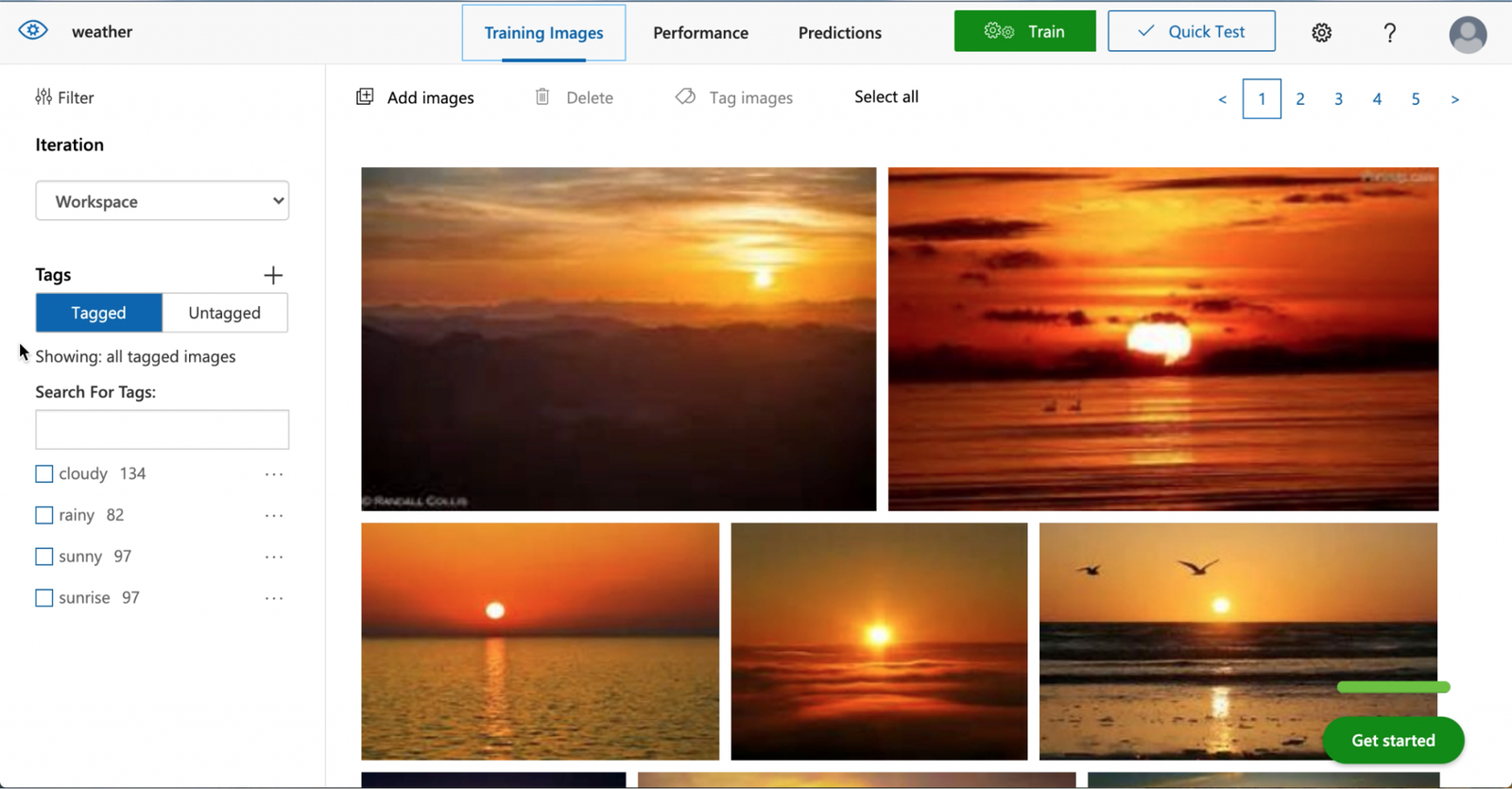Viewport: 1512px width, 789px height.
Task: Open the user profile avatar
Action: [x=1468, y=35]
